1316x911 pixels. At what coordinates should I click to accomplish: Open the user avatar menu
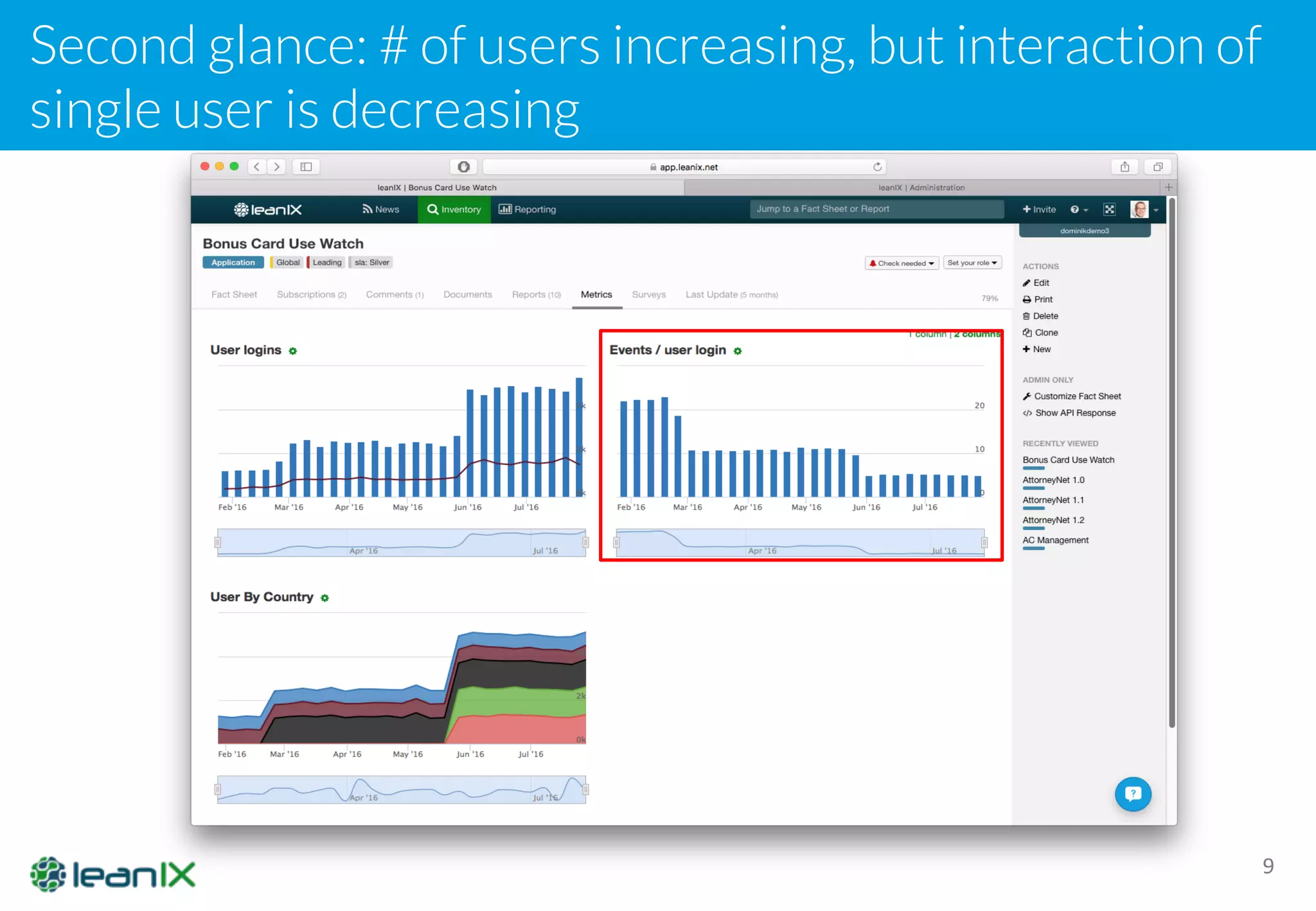1144,209
